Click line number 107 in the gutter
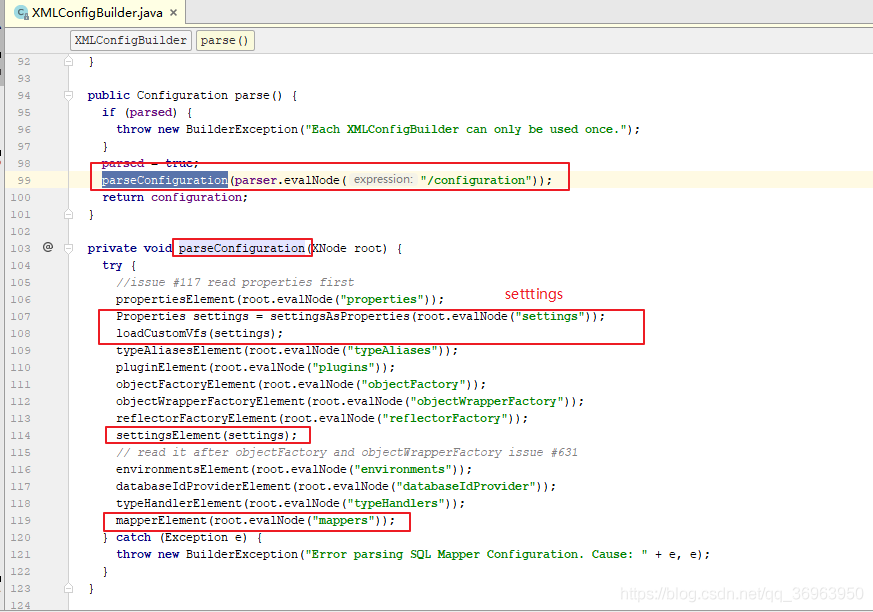Image resolution: width=873 pixels, height=612 pixels. (x=21, y=316)
